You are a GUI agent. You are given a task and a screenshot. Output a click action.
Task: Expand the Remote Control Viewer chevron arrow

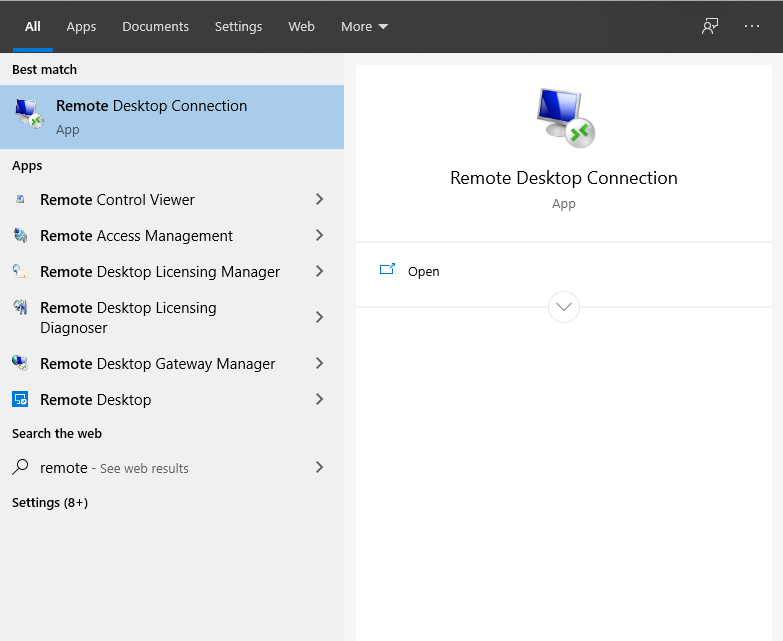(319, 200)
